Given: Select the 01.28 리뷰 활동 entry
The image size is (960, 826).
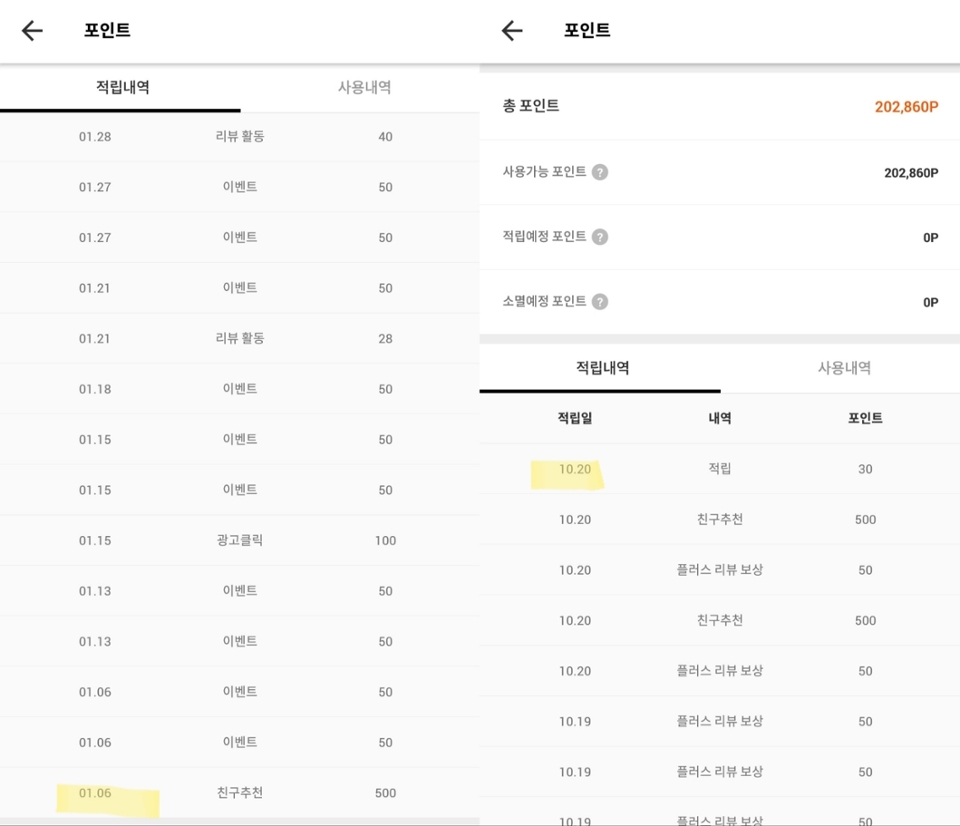Looking at the screenshot, I should coord(240,137).
